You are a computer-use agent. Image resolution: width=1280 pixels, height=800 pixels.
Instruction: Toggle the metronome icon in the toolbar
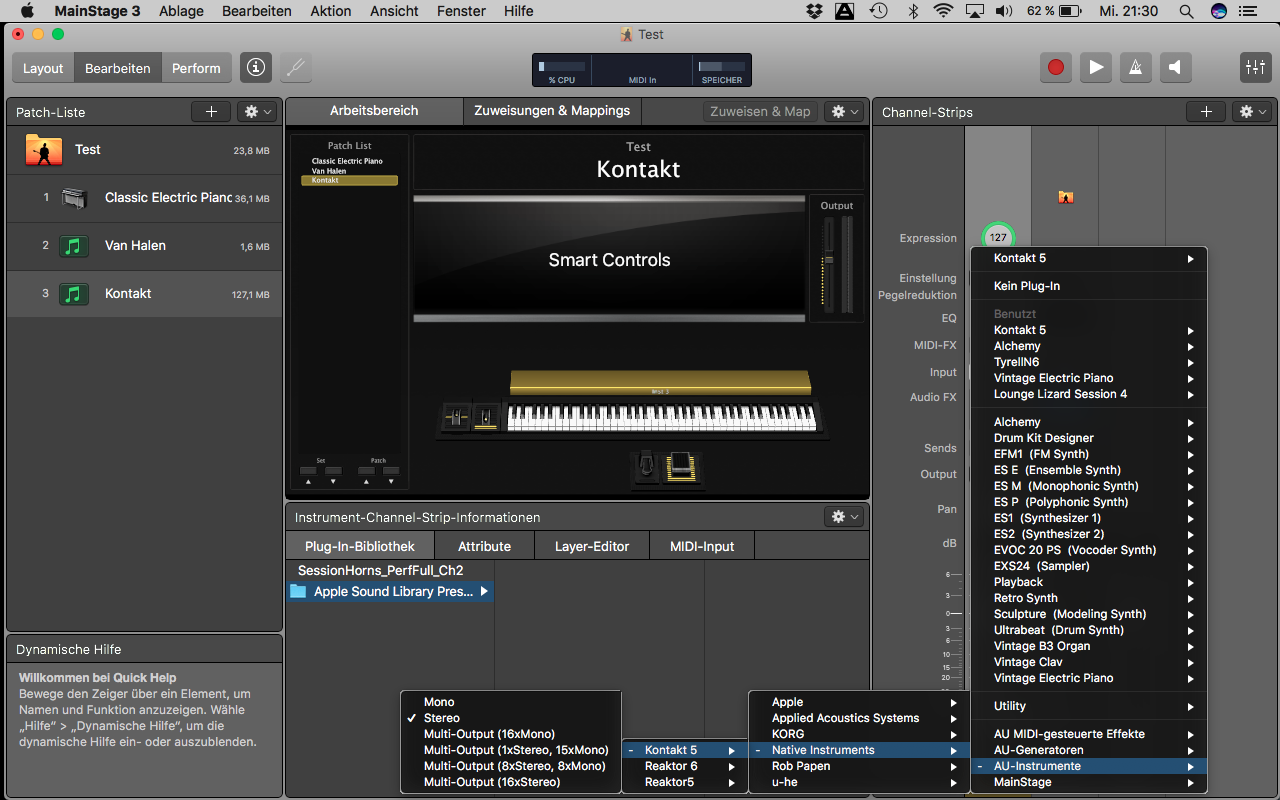pos(1135,68)
